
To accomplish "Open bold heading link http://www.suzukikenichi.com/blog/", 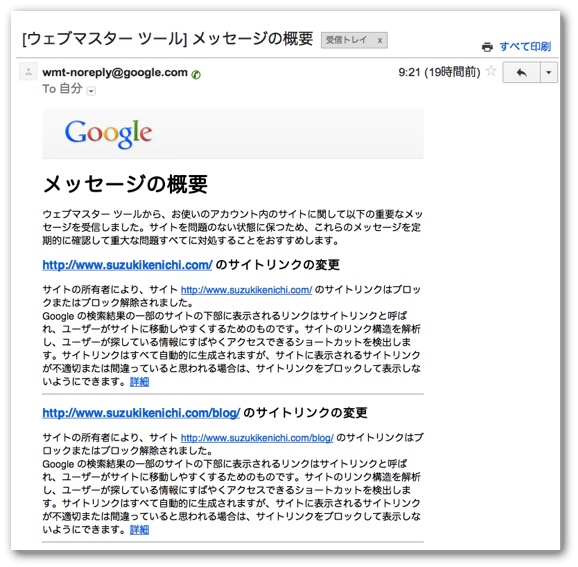I will coord(141,413).
